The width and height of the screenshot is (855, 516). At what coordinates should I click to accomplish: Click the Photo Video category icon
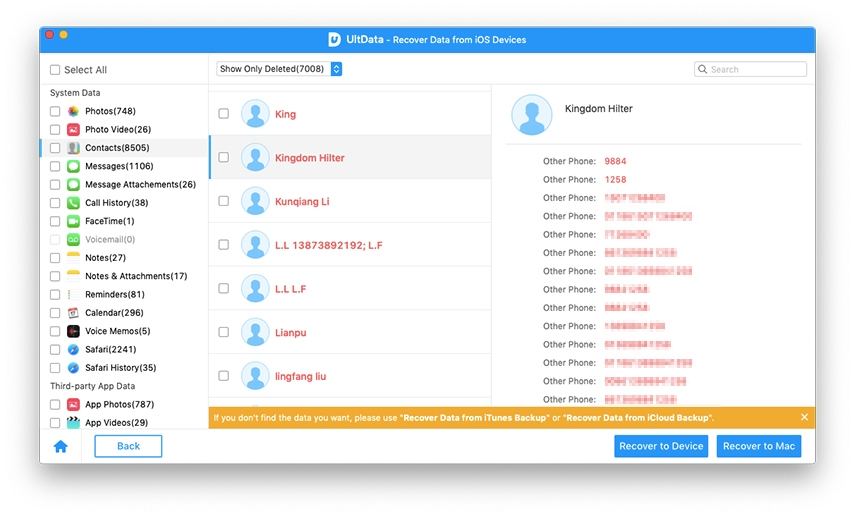[x=73, y=130]
